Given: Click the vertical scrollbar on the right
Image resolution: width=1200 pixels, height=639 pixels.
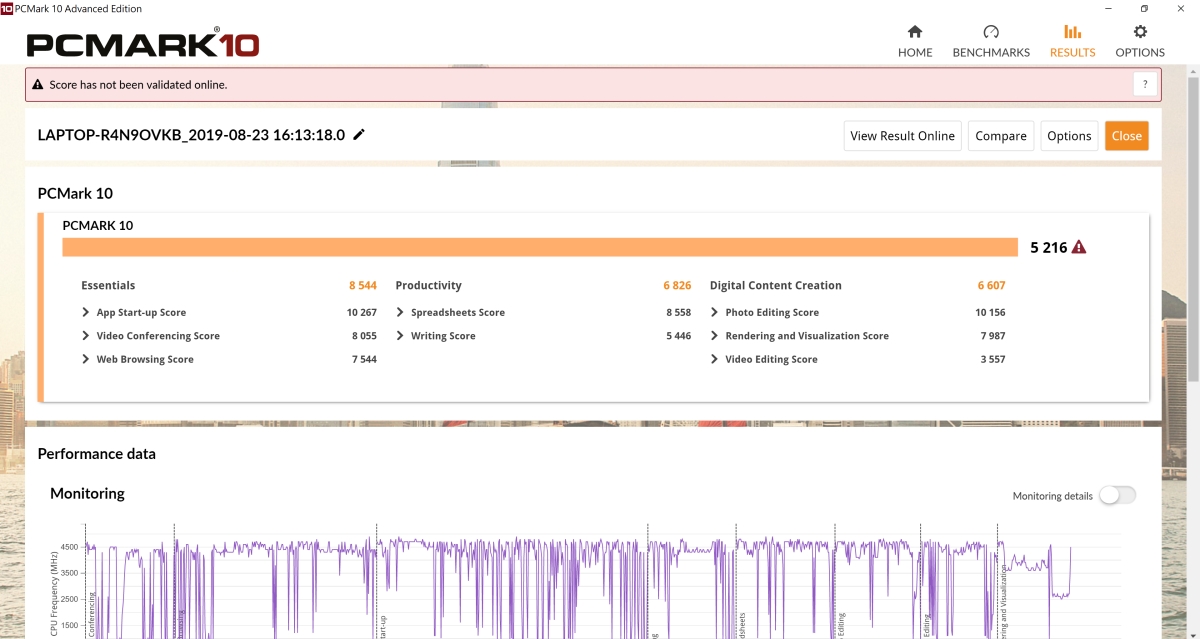Looking at the screenshot, I should pyautogui.click(x=1192, y=300).
